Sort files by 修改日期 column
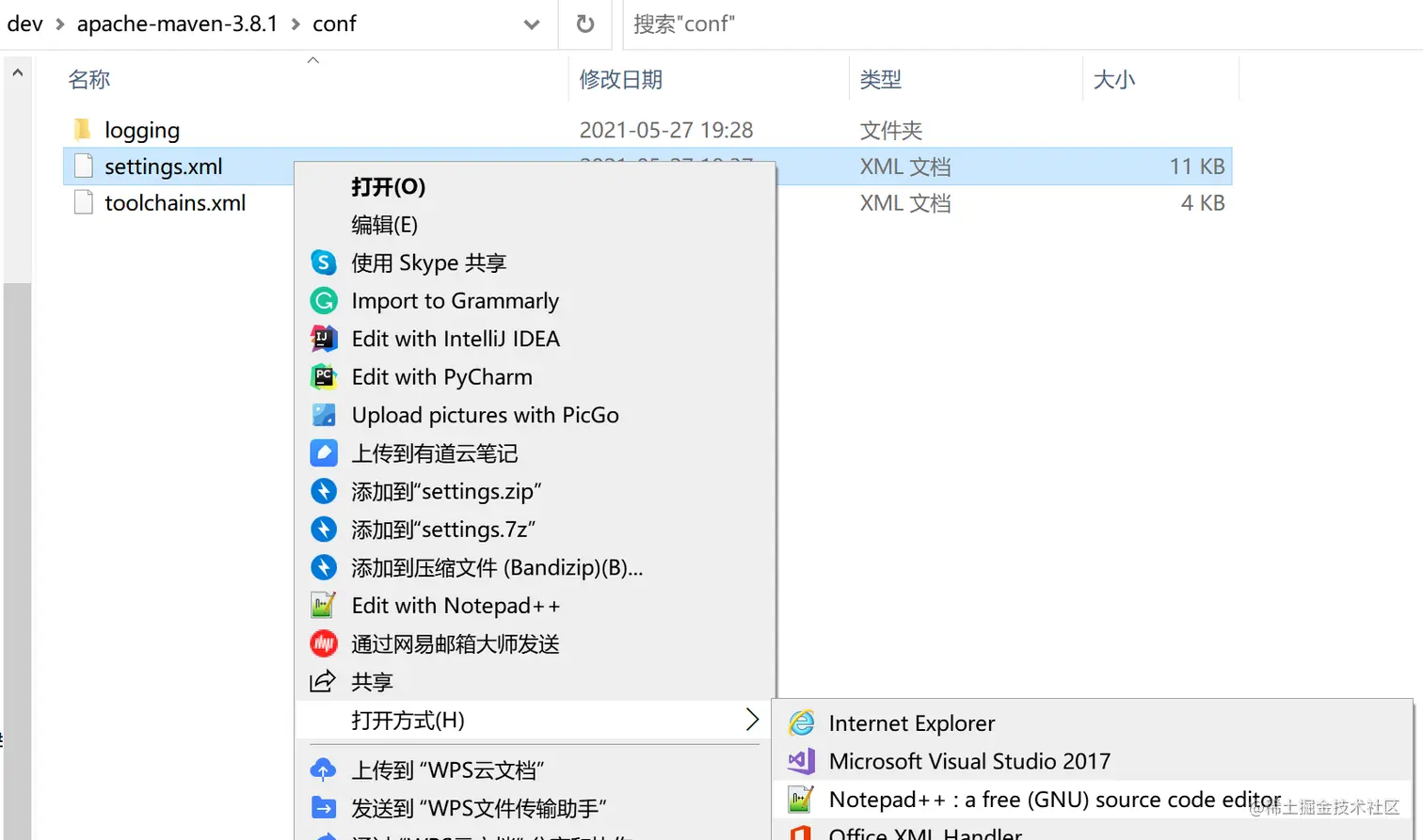The width and height of the screenshot is (1423, 840). (x=621, y=80)
